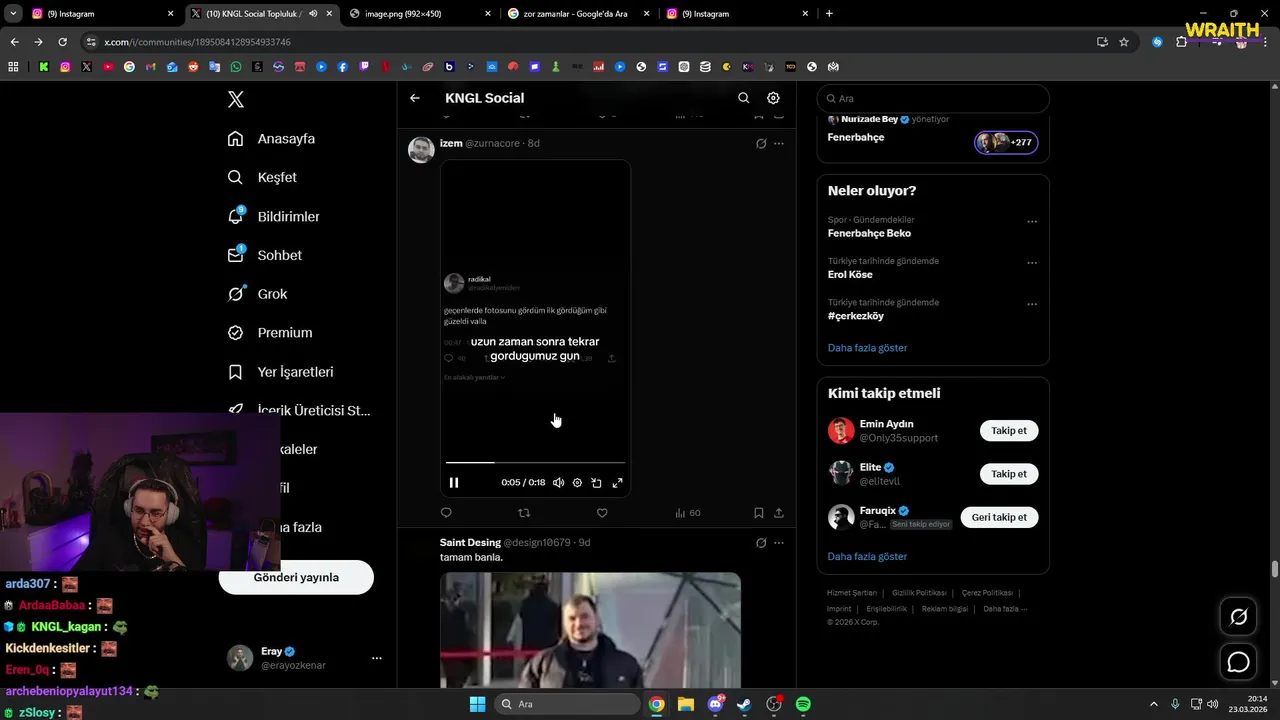
Task: Bookmark izem's post
Action: [759, 513]
